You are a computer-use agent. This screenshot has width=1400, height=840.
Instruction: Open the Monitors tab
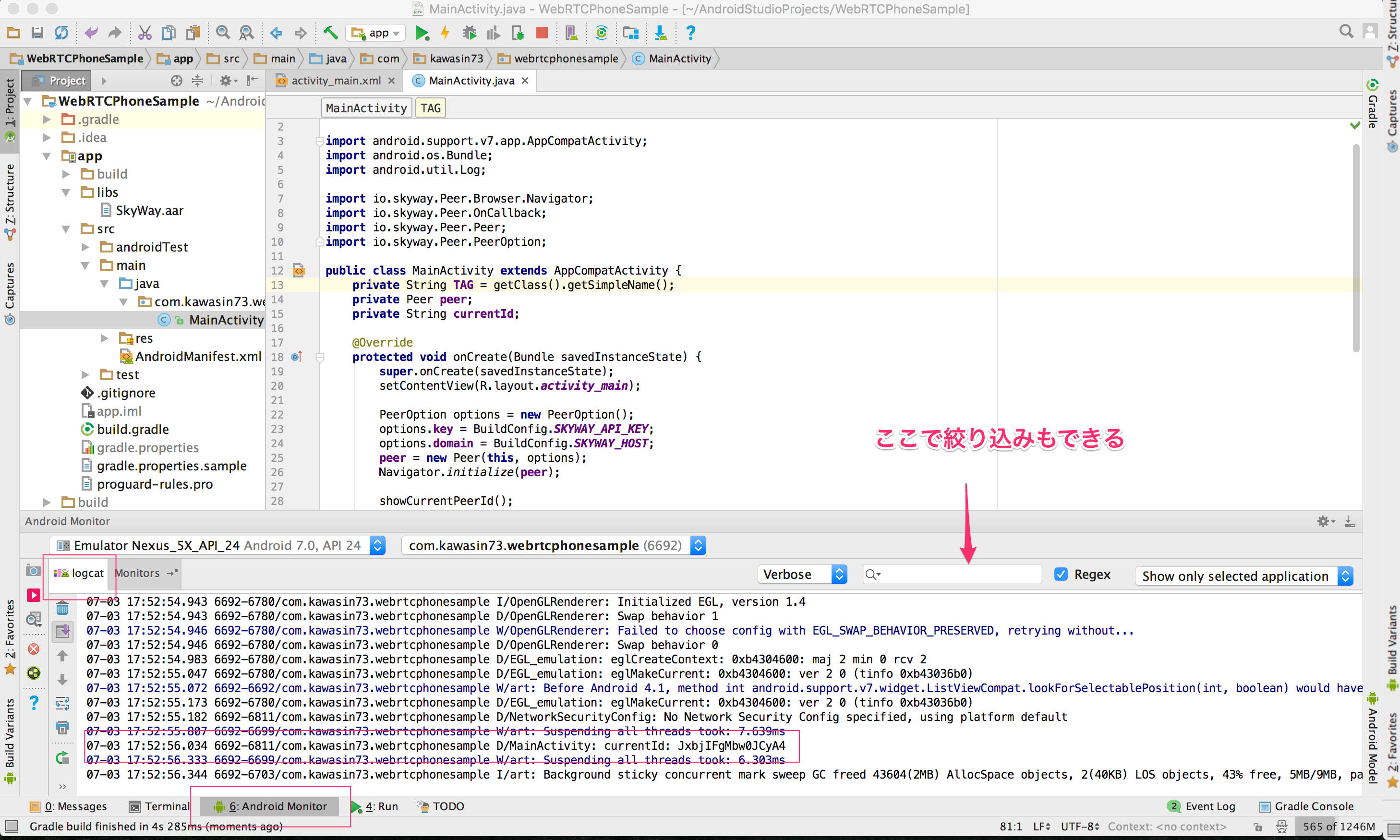(138, 573)
